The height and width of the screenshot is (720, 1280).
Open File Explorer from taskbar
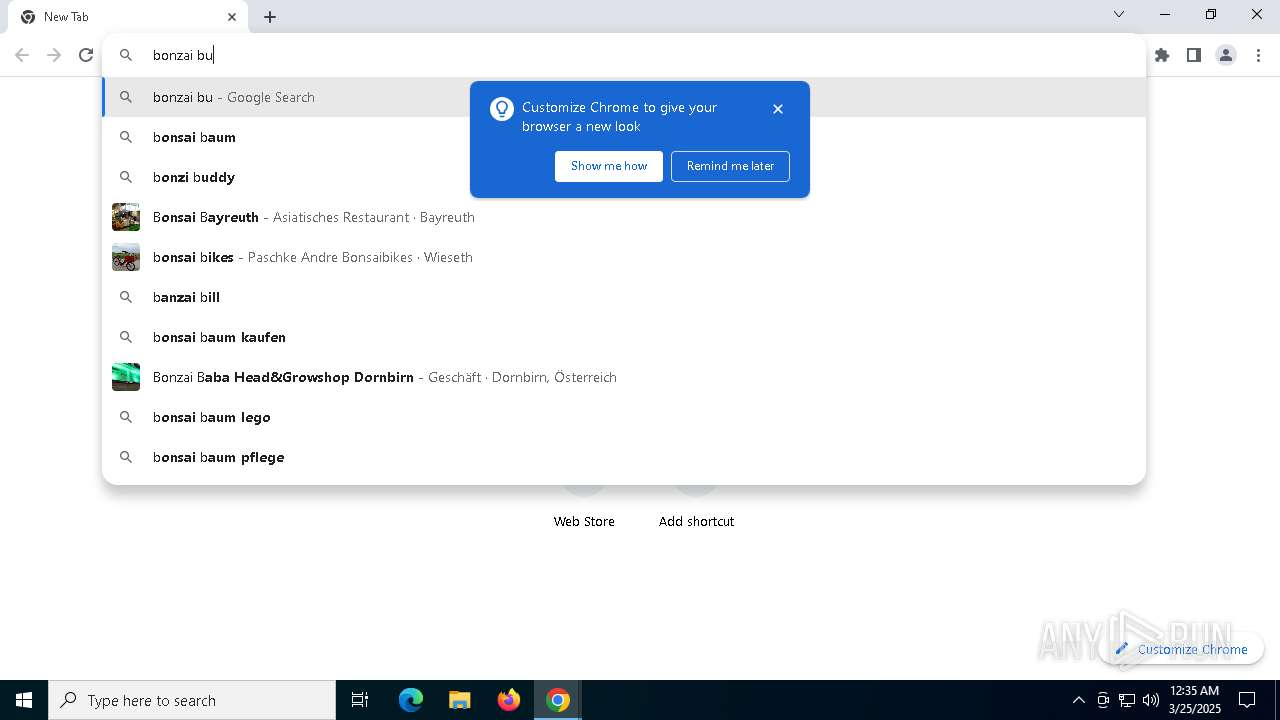tap(460, 700)
